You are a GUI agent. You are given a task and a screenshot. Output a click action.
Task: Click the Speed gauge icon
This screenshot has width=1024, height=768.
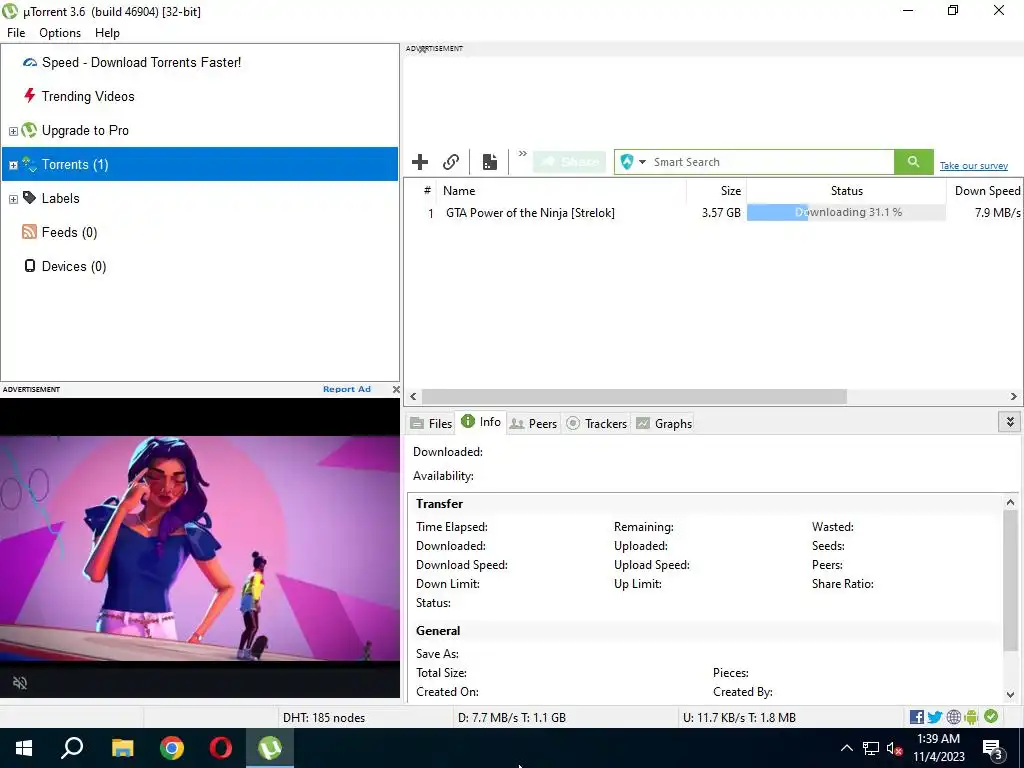[29, 63]
